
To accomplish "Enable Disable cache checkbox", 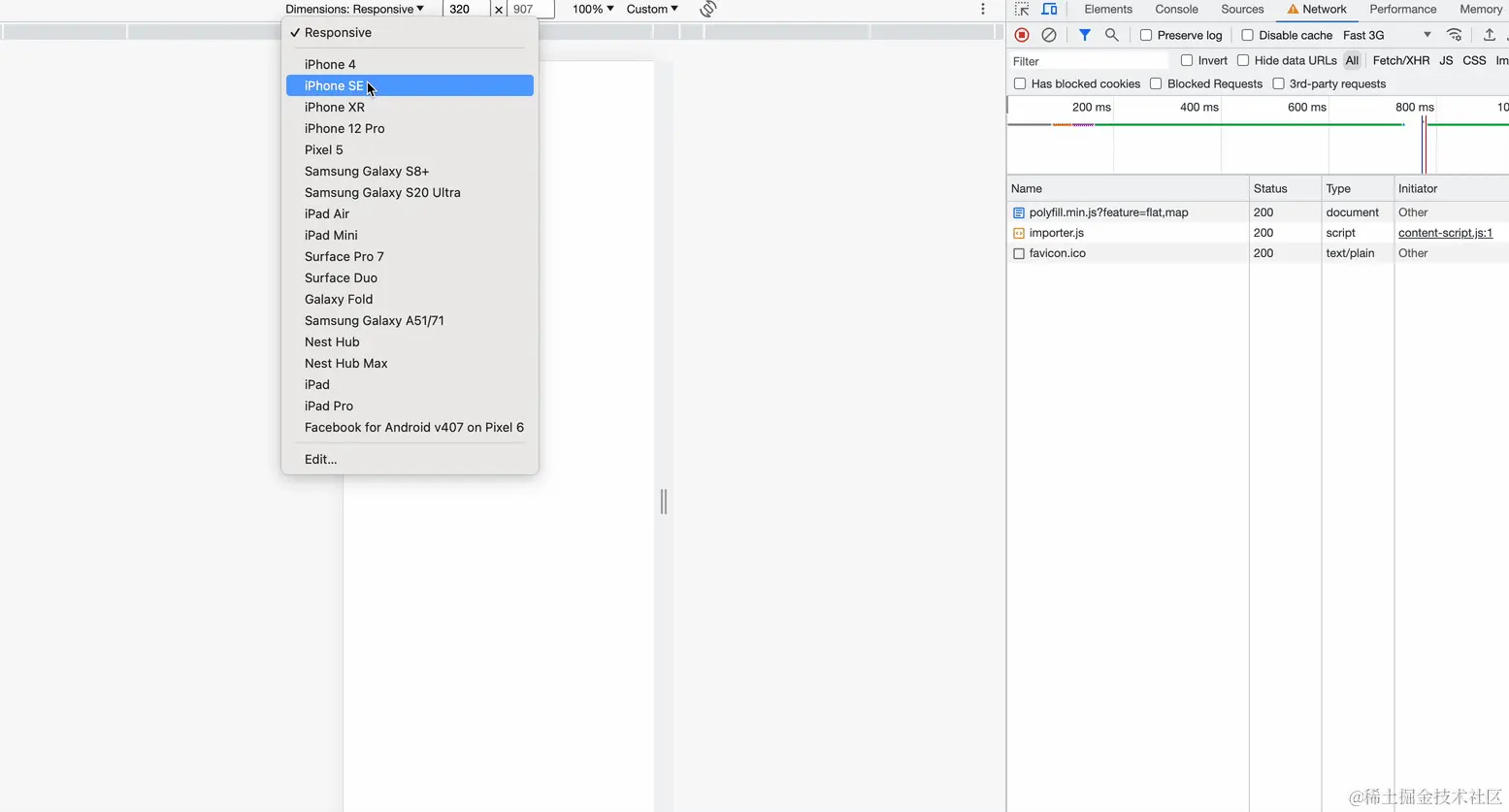I will [x=1247, y=35].
